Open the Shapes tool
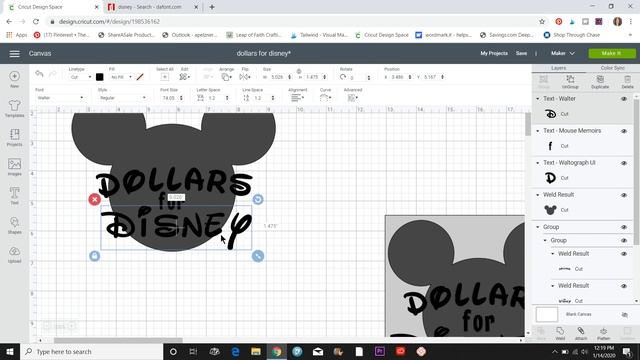Viewport: 640px width, 360px height. pos(14,225)
